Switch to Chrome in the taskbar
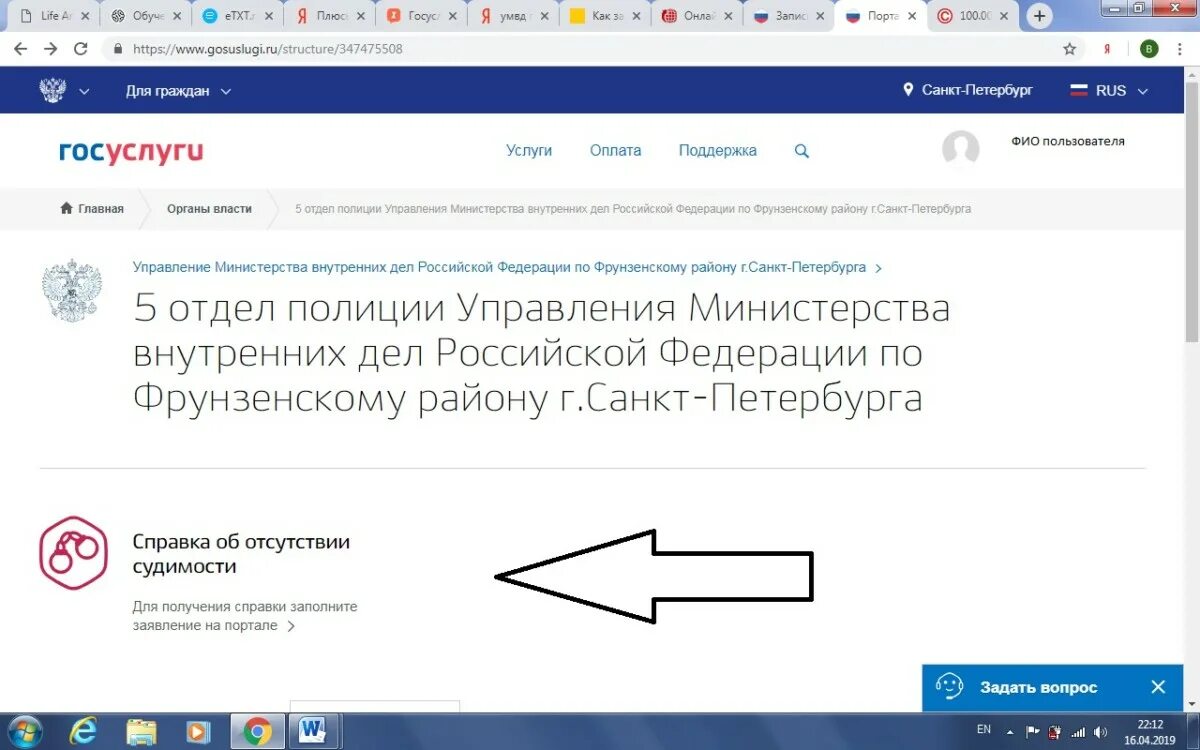Screen dimensions: 1200x750 click(257, 732)
